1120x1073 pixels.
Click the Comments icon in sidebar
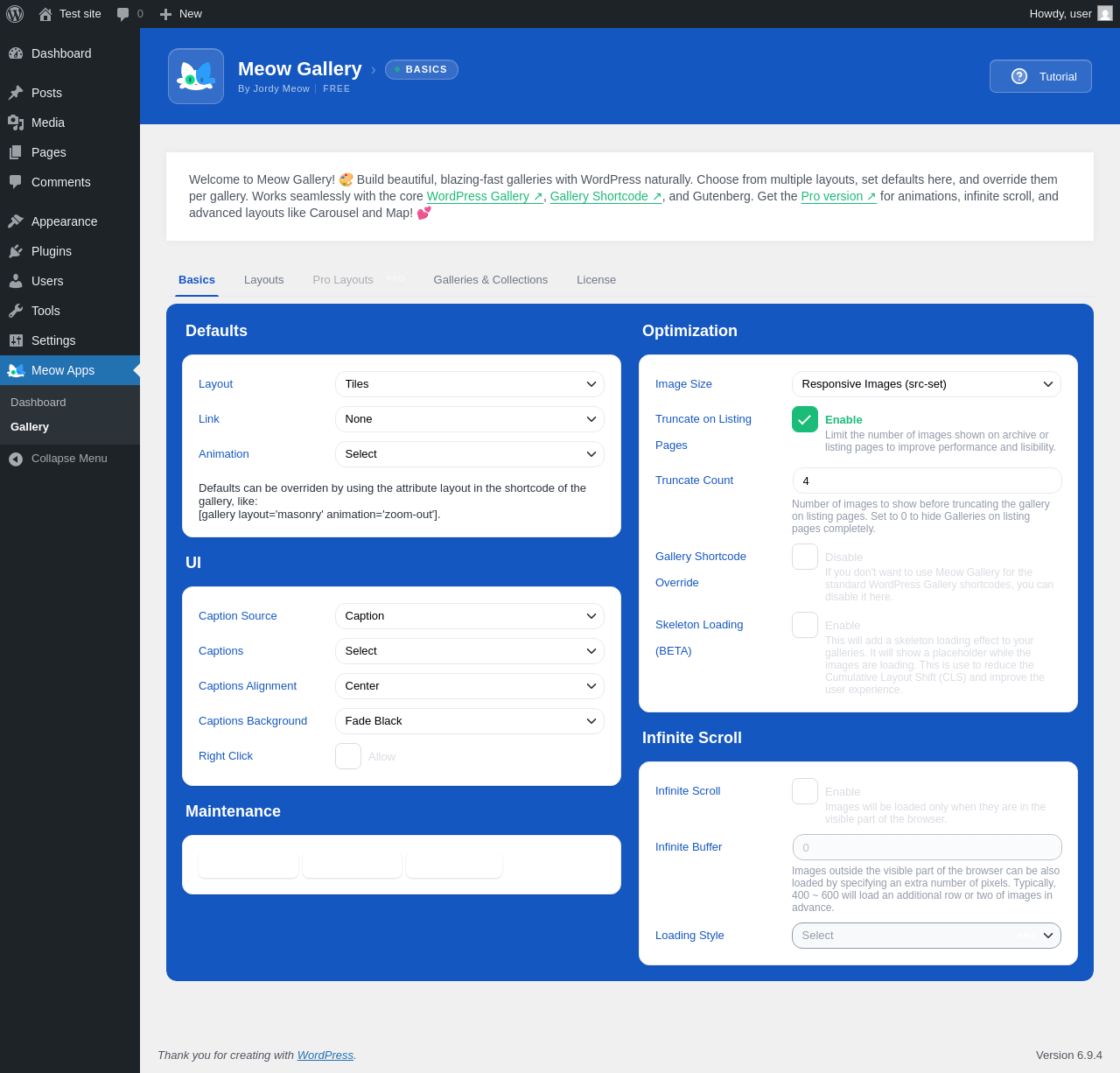16,182
